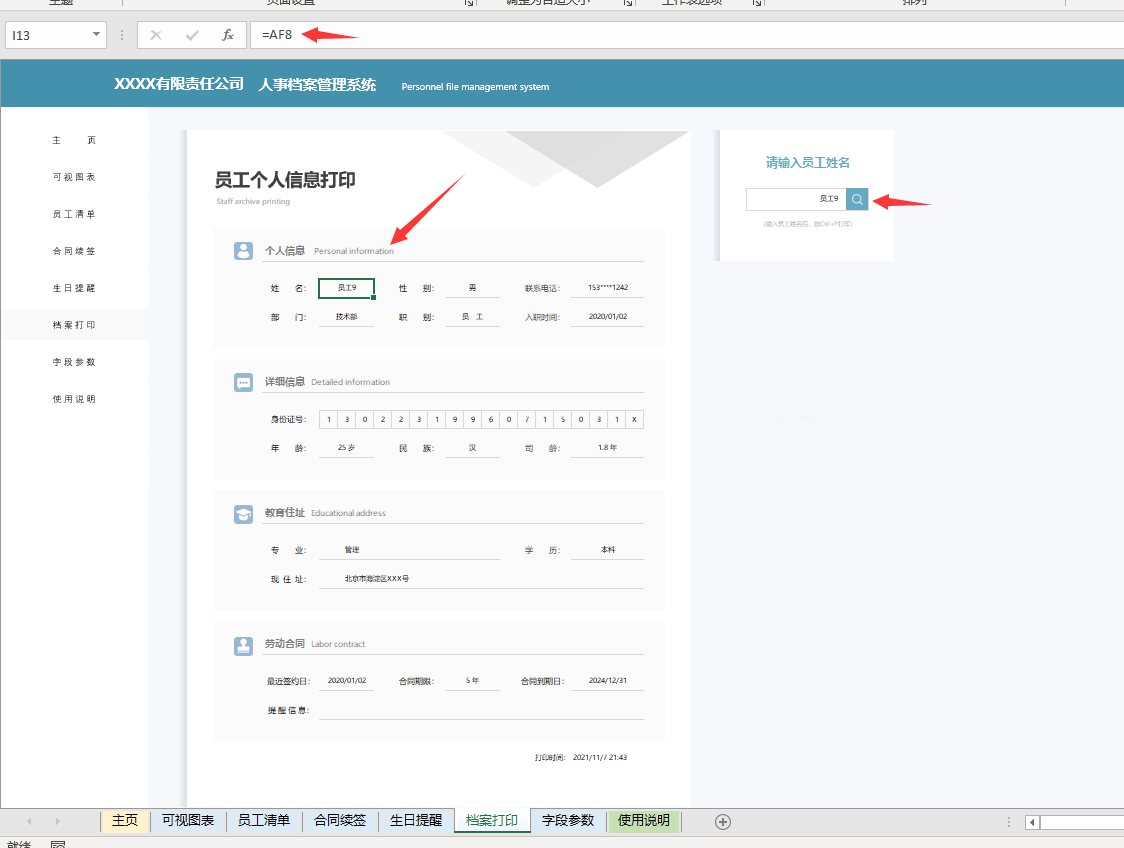1124x848 pixels.
Task: Click the search magnifier icon button
Action: pyautogui.click(x=857, y=199)
